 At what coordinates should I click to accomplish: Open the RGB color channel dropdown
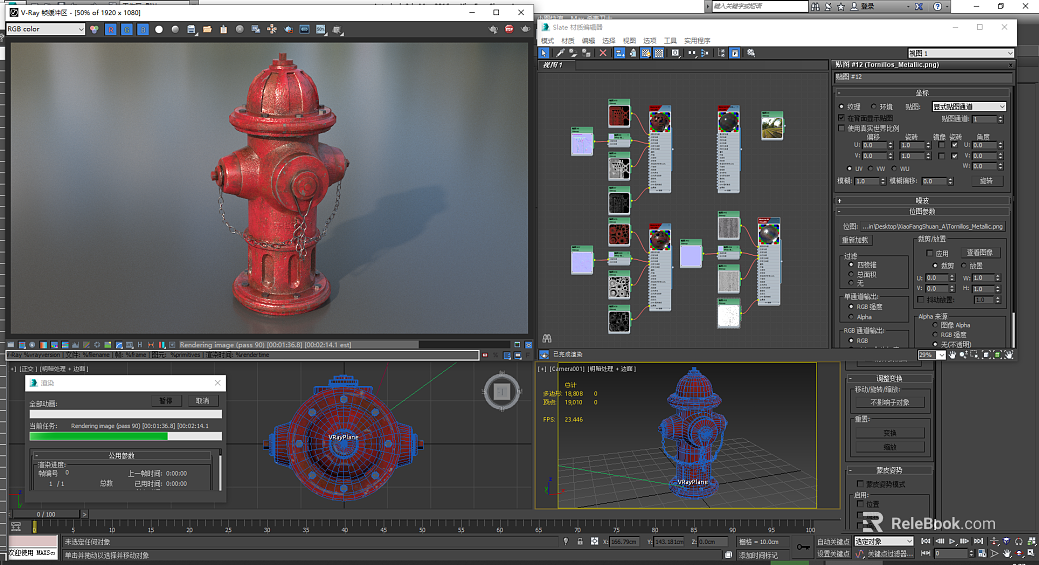pos(45,29)
